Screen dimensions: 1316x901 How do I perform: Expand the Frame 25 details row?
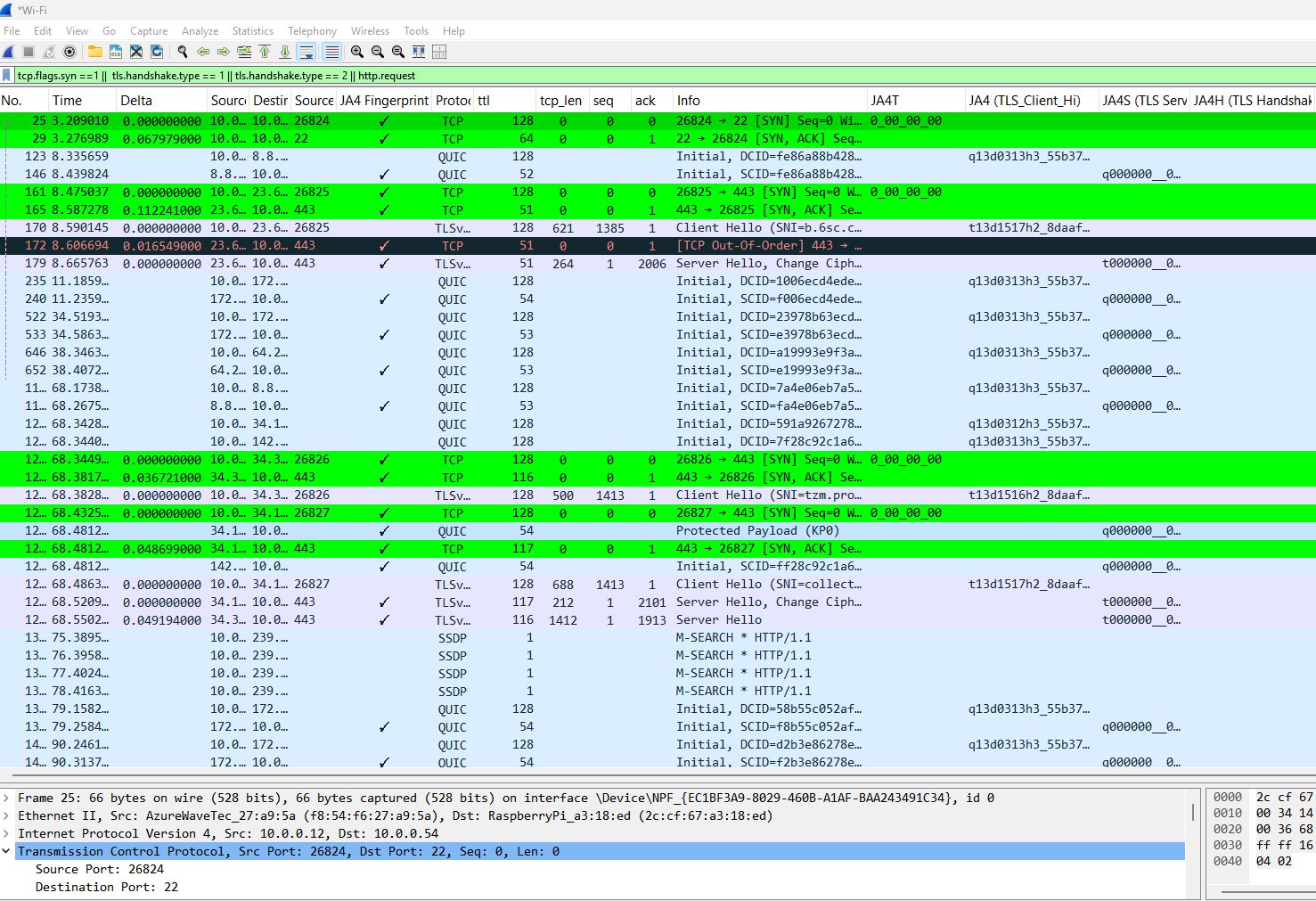click(x=7, y=799)
